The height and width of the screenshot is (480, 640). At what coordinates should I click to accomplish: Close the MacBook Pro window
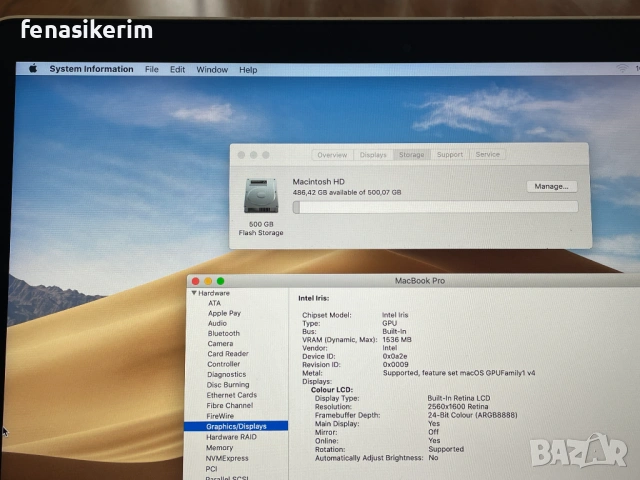(196, 281)
